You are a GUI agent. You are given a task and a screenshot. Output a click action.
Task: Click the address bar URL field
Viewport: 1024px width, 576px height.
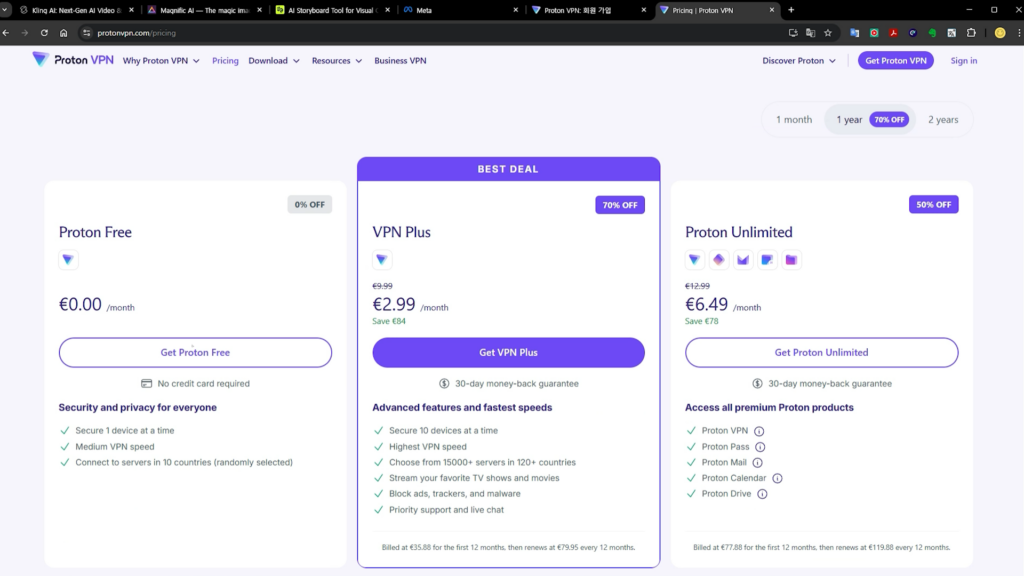[431, 33]
